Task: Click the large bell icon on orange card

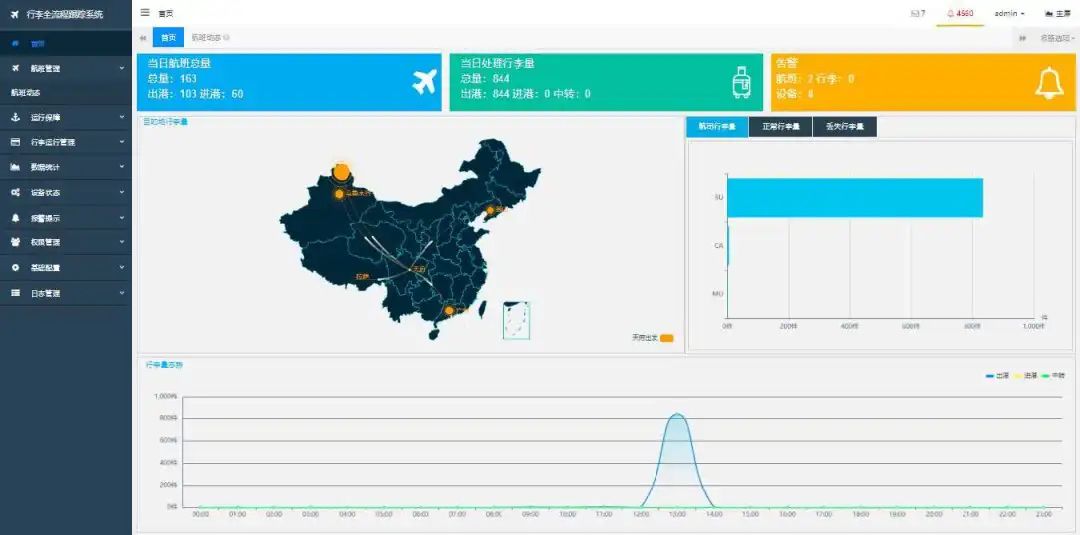Action: [x=1049, y=83]
